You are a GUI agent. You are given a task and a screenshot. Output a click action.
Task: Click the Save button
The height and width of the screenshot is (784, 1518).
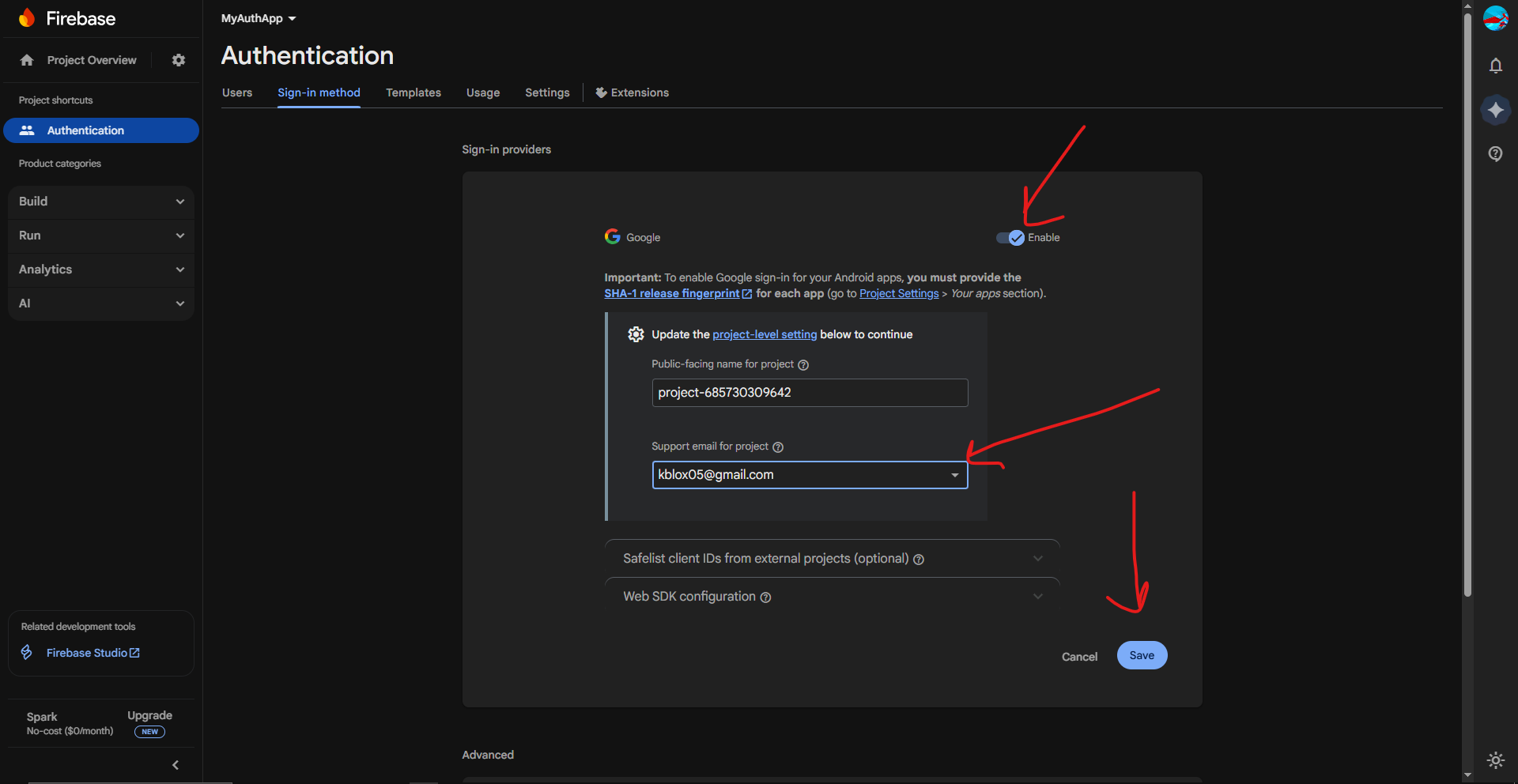1142,655
